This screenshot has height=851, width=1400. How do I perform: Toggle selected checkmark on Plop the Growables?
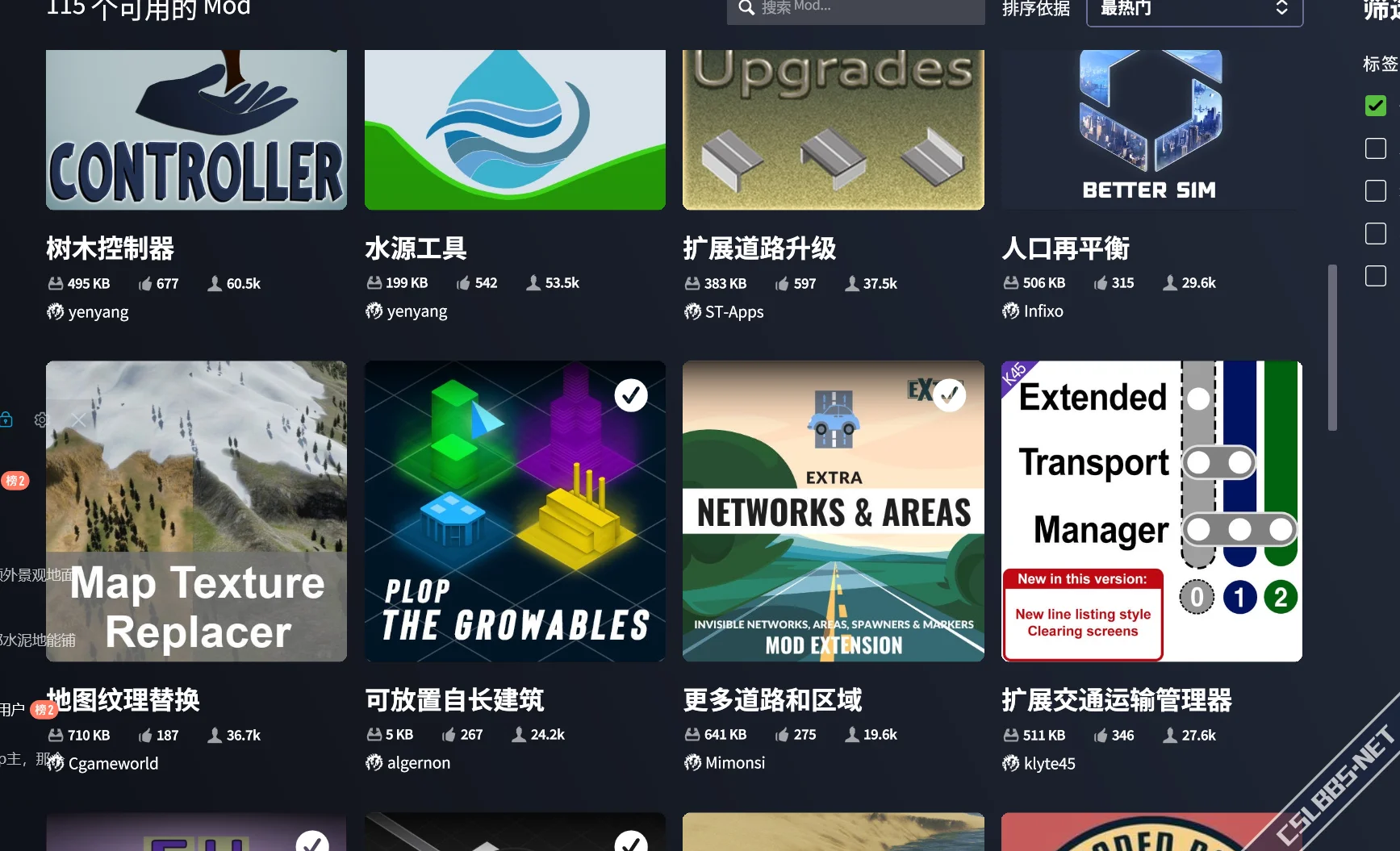[631, 395]
